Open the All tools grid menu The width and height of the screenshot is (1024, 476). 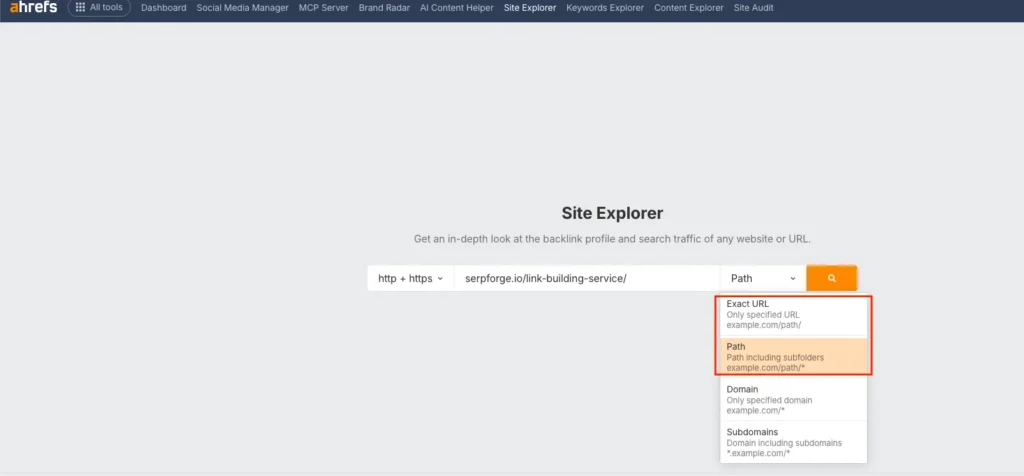tap(99, 8)
